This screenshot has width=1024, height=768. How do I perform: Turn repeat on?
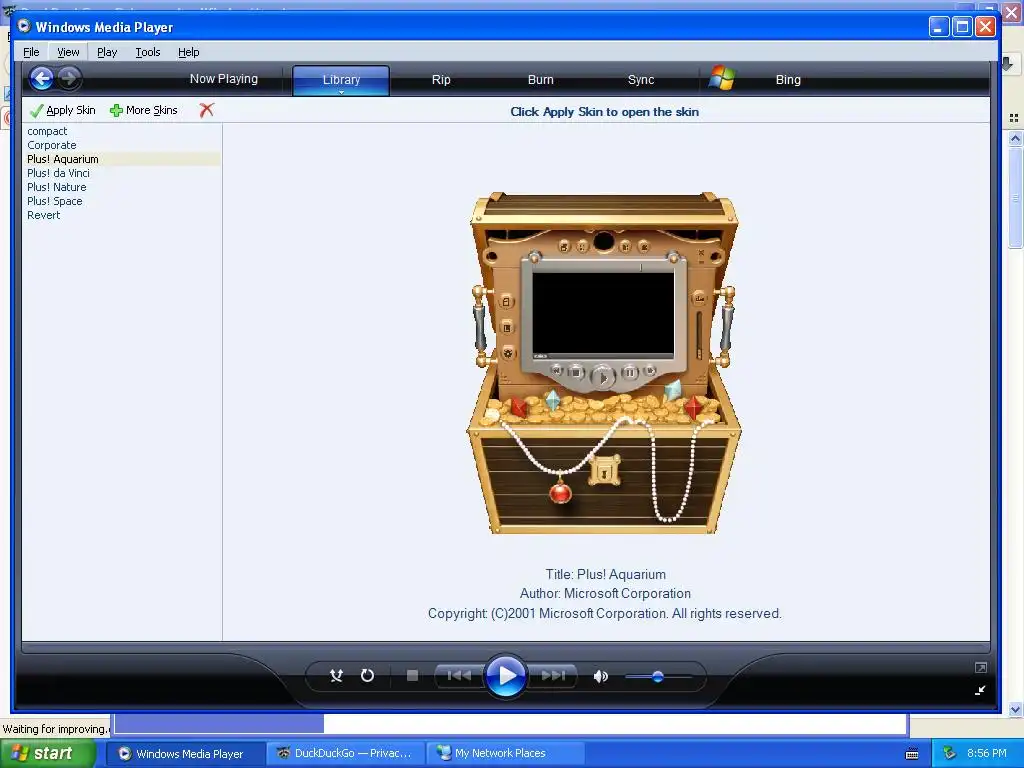click(x=368, y=675)
